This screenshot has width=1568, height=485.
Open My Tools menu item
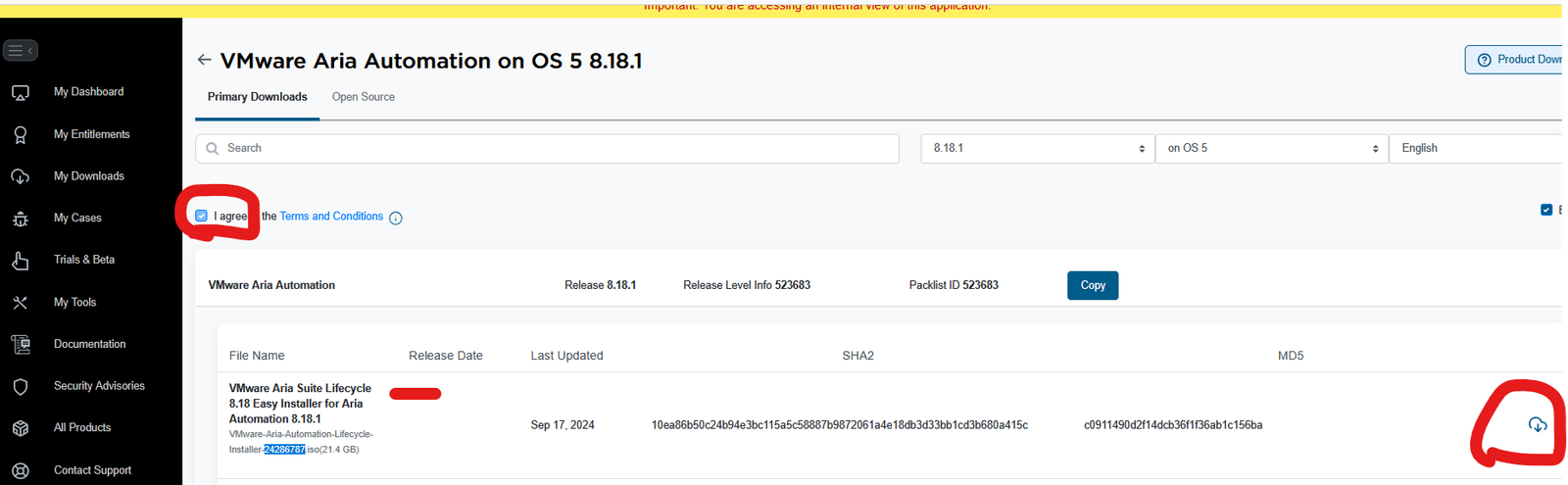75,303
